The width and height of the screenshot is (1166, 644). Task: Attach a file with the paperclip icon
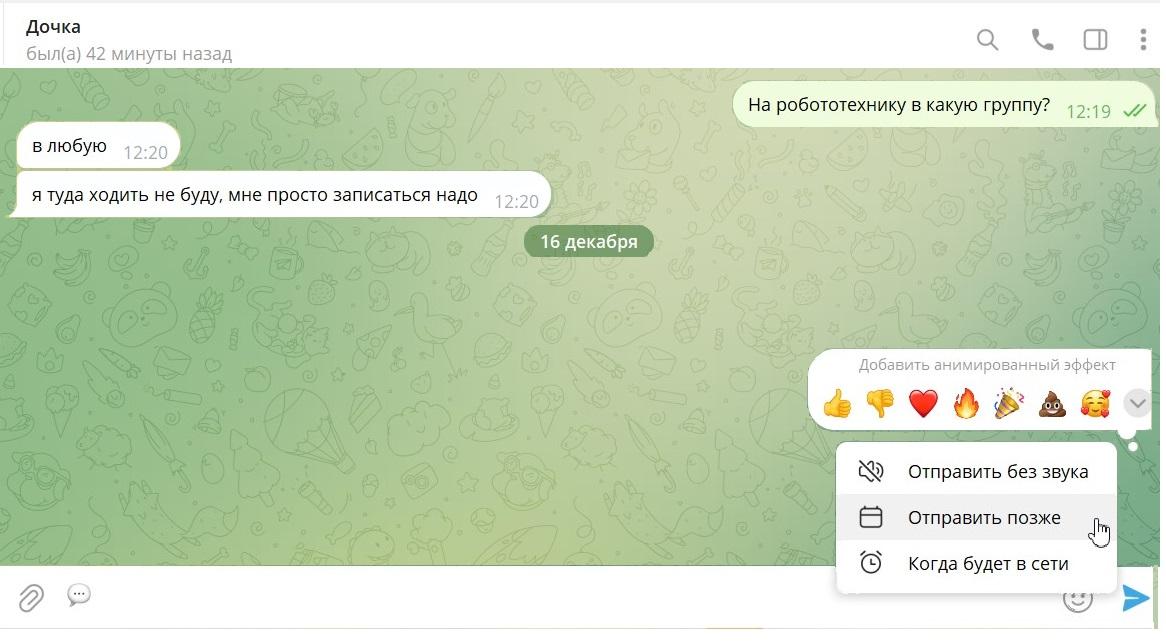click(30, 598)
